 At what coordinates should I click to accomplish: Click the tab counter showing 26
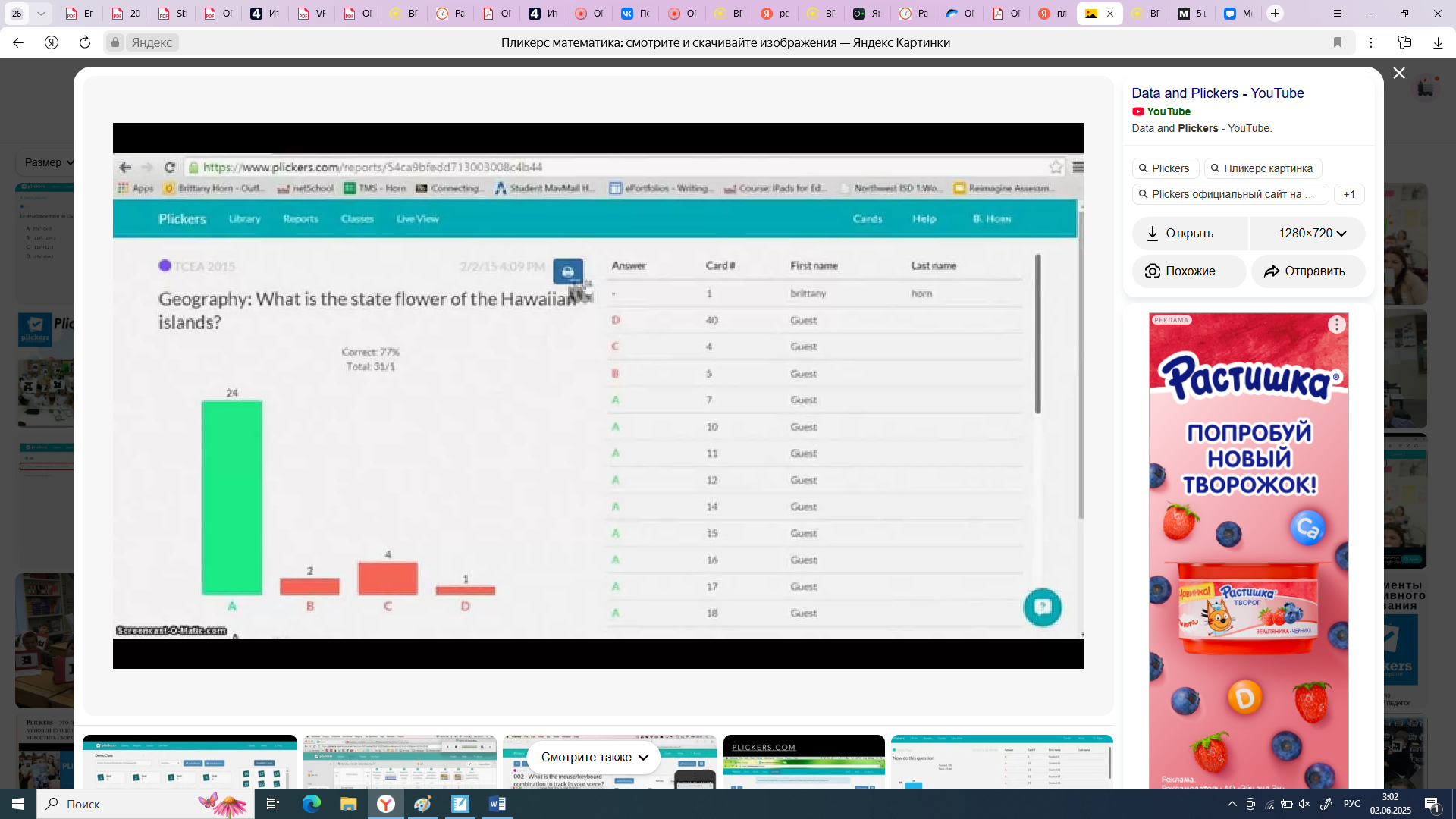16,14
